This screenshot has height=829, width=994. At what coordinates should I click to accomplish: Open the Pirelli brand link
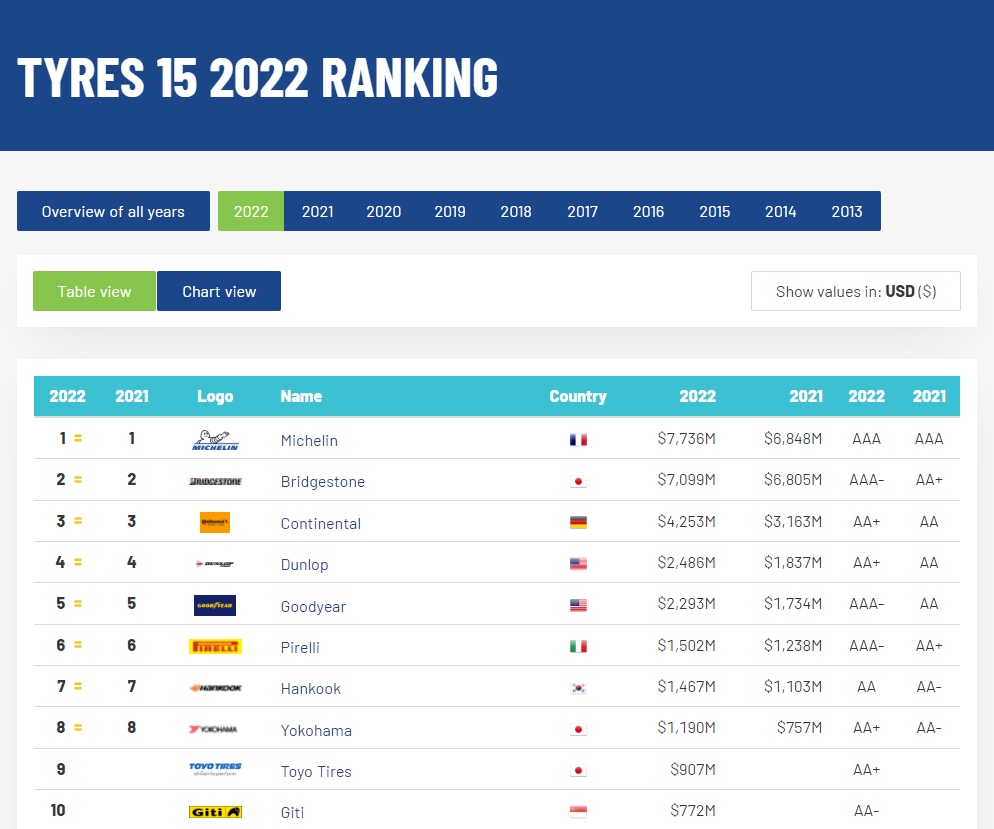[300, 648]
